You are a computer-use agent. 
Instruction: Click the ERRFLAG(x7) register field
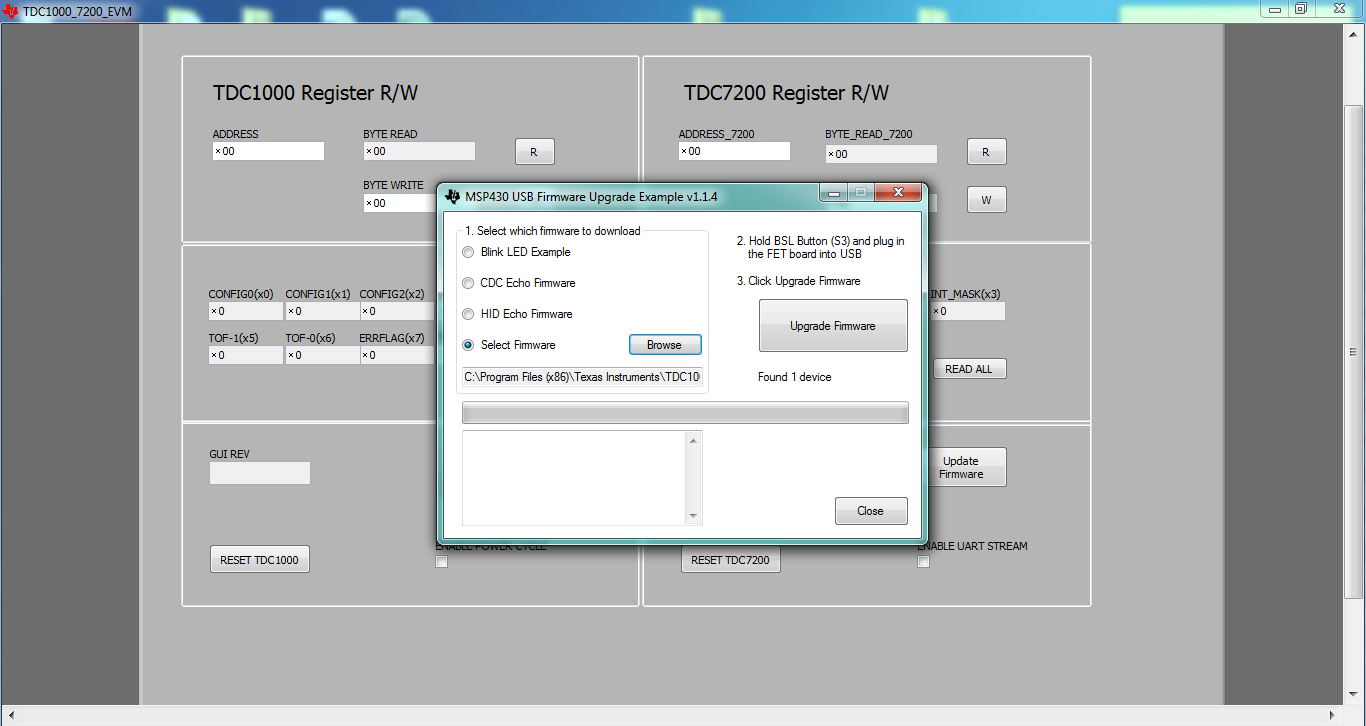pyautogui.click(x=398, y=355)
